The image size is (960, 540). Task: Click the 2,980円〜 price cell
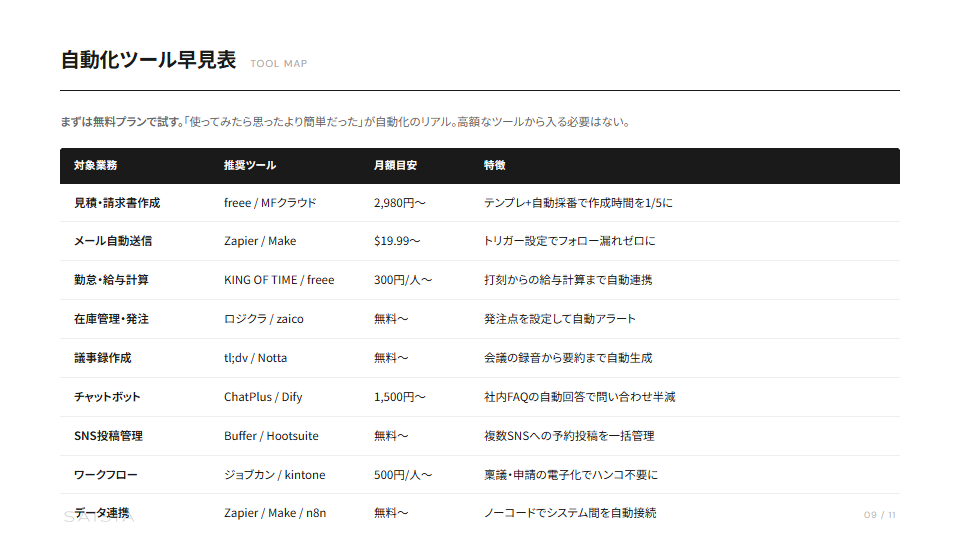pyautogui.click(x=400, y=203)
